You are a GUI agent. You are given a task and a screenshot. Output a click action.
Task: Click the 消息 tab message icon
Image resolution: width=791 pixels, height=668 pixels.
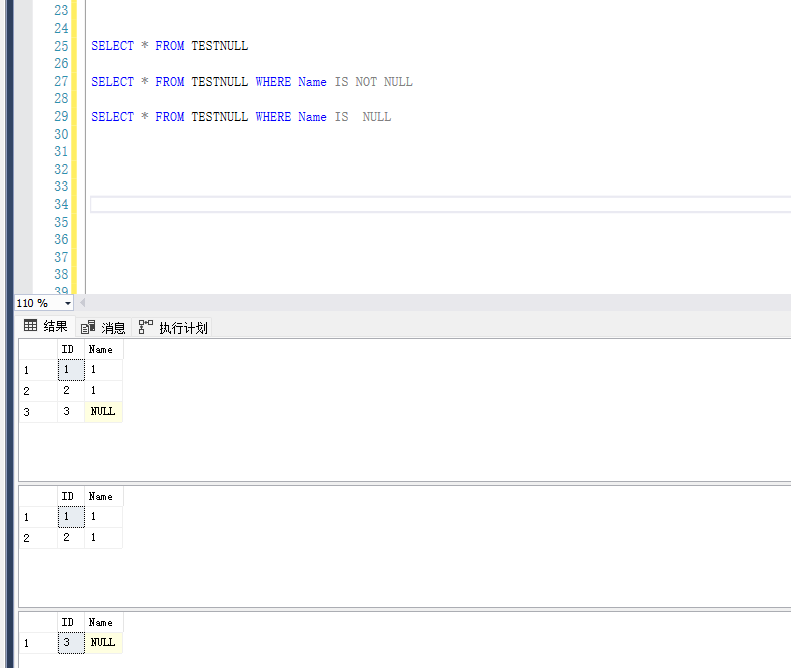coord(88,327)
